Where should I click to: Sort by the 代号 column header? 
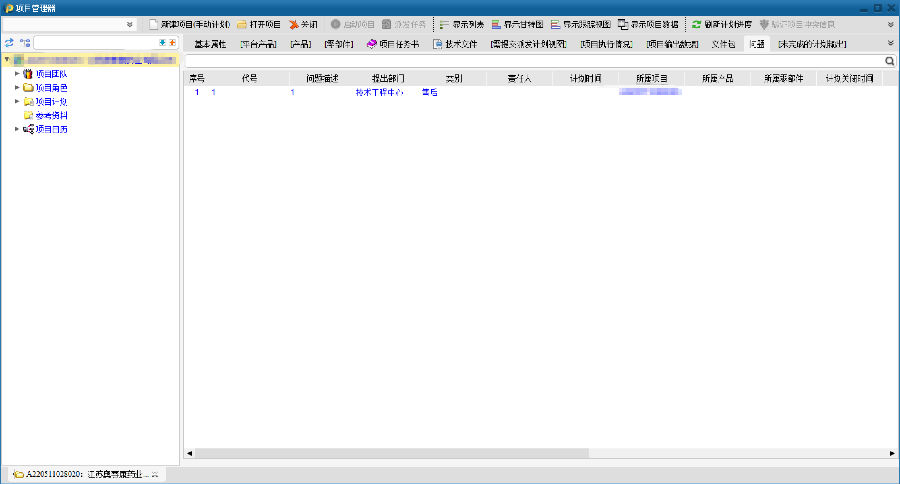tap(249, 78)
